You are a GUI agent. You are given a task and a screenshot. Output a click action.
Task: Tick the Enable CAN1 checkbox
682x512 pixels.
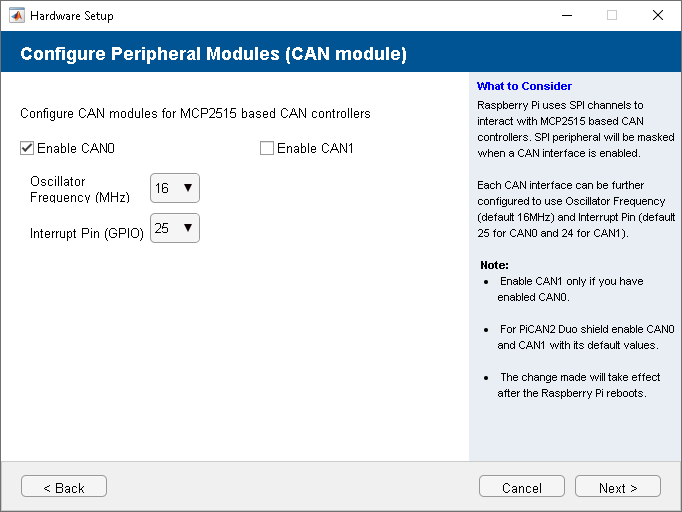[267, 149]
